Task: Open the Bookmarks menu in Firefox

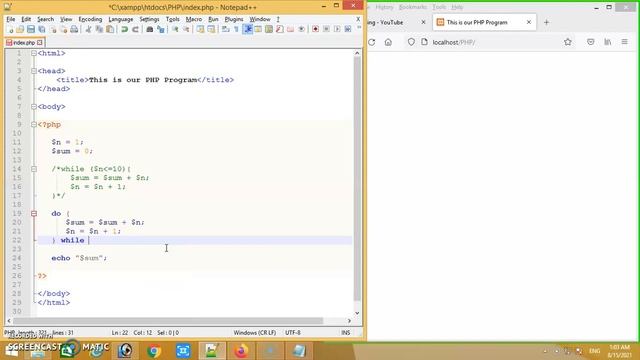Action: (413, 7)
